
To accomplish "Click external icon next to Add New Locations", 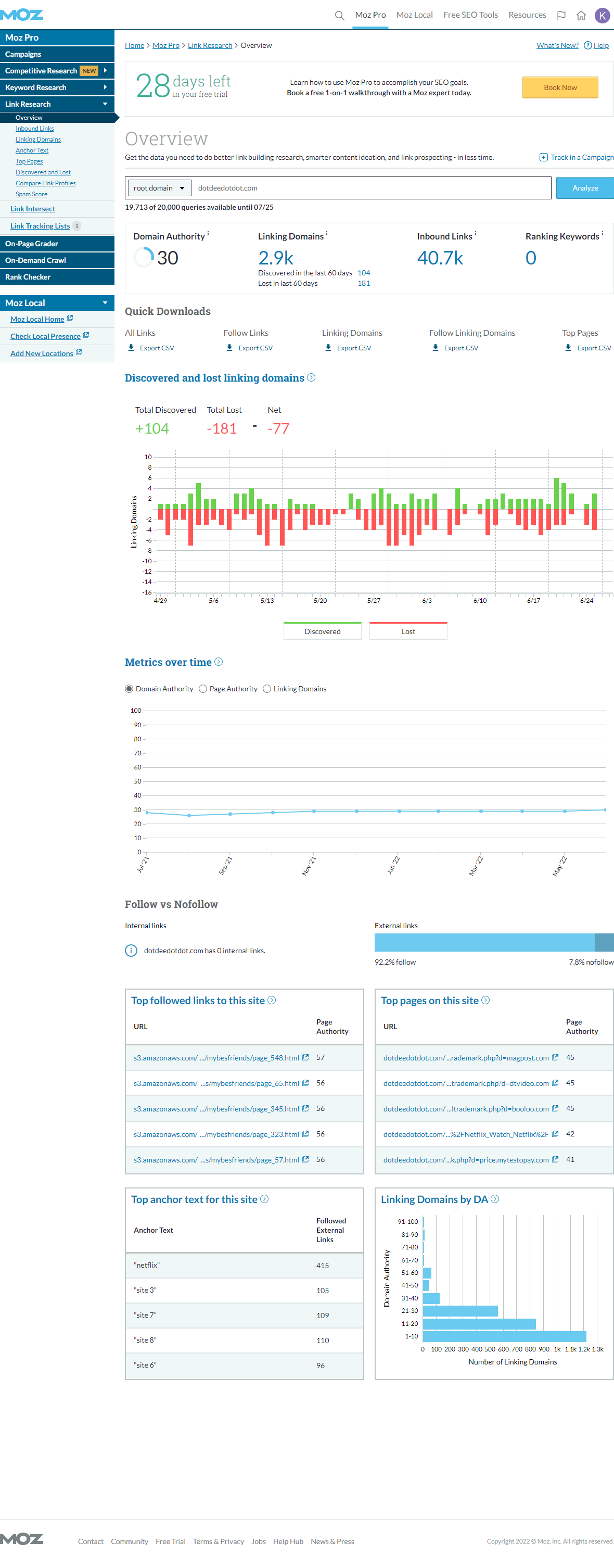I will [x=79, y=352].
